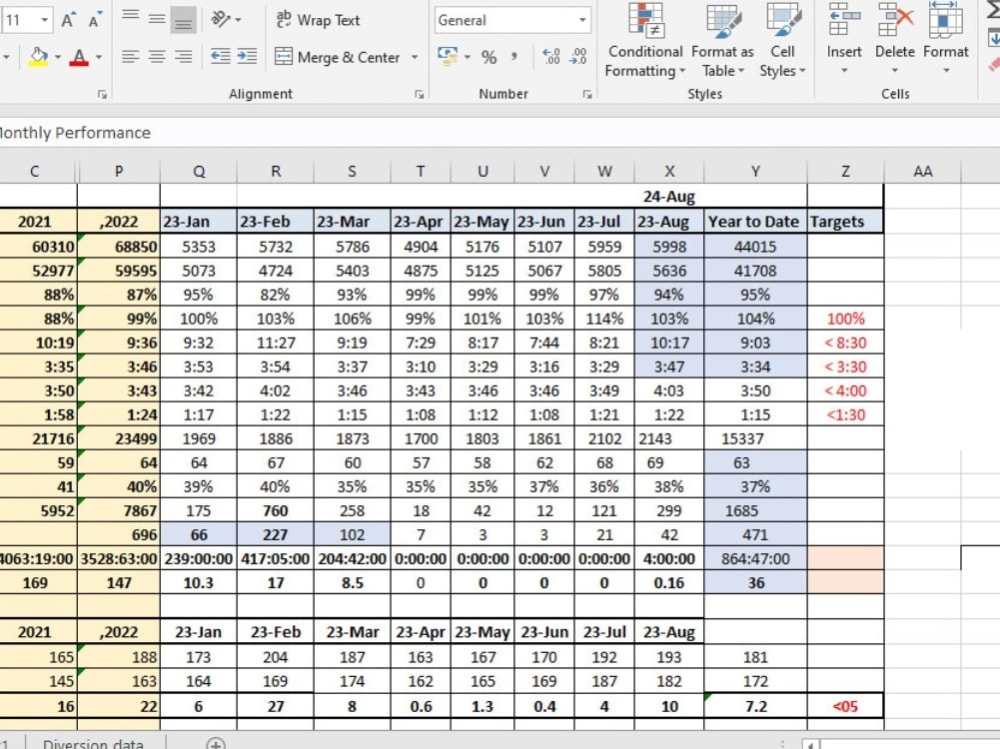Open font size dropdown showing 11
This screenshot has width=1000, height=749.
pos(44,20)
